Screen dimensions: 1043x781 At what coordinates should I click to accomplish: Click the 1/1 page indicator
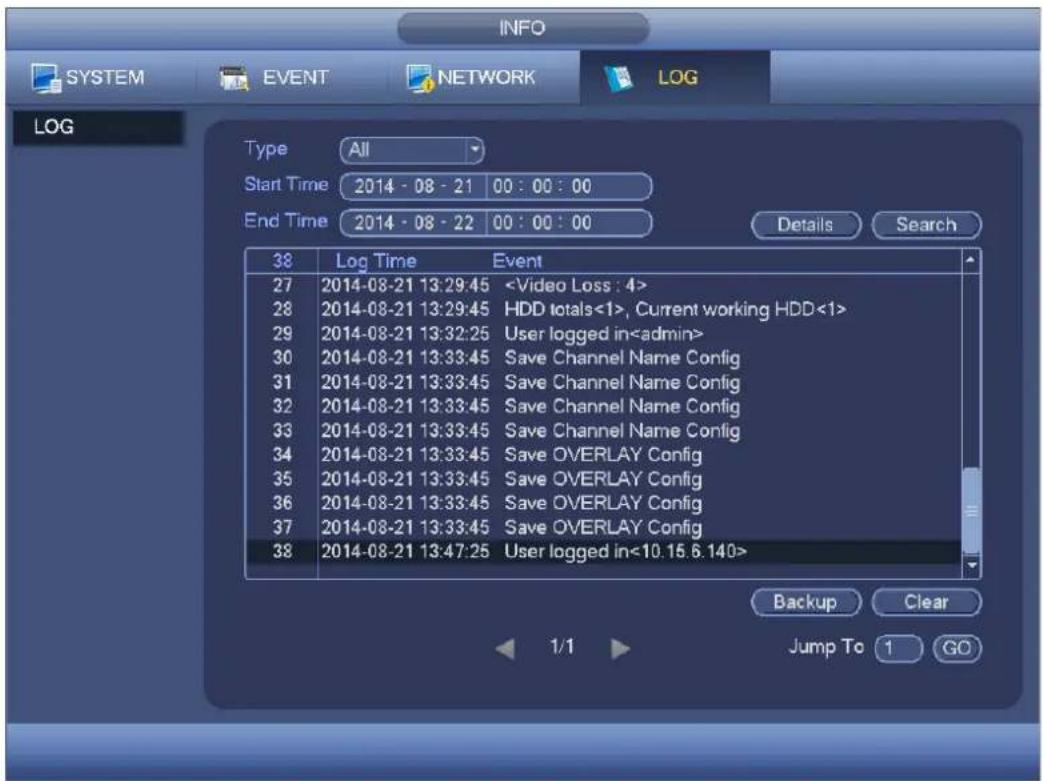(x=562, y=647)
